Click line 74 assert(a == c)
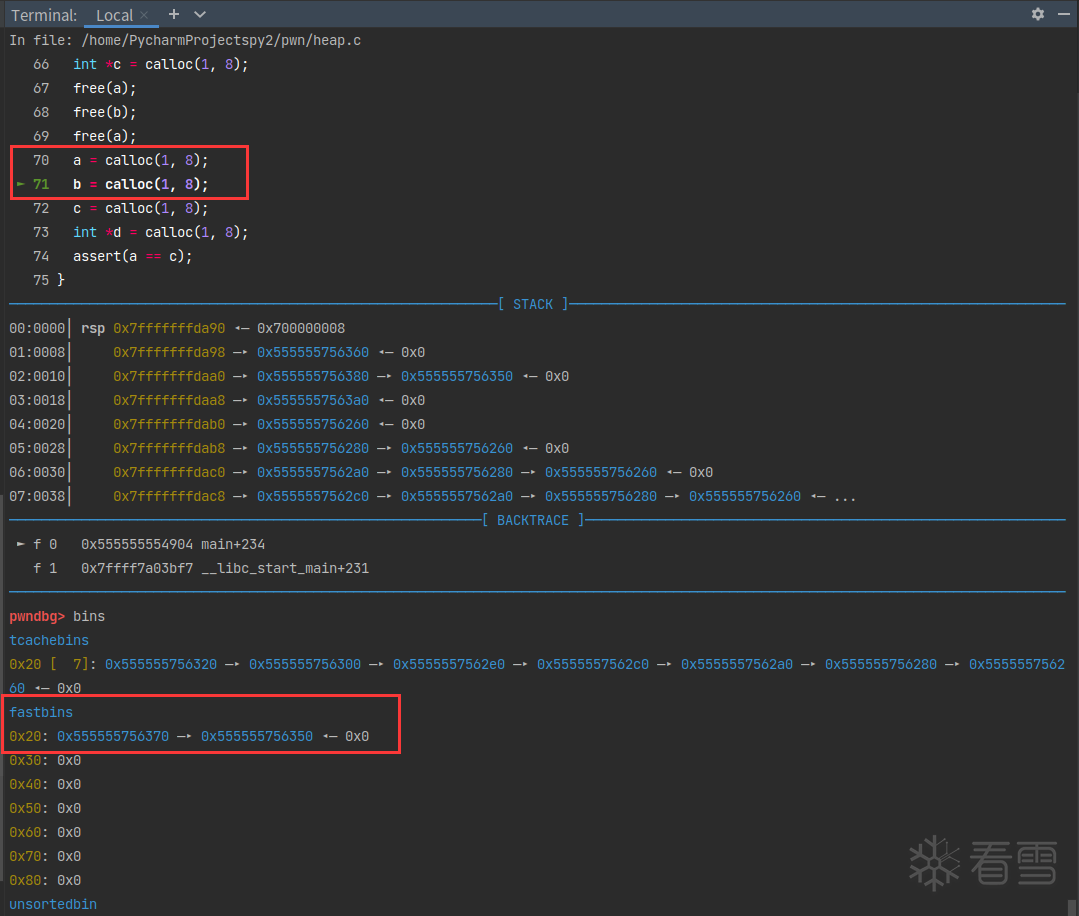Image resolution: width=1079 pixels, height=916 pixels. click(133, 256)
